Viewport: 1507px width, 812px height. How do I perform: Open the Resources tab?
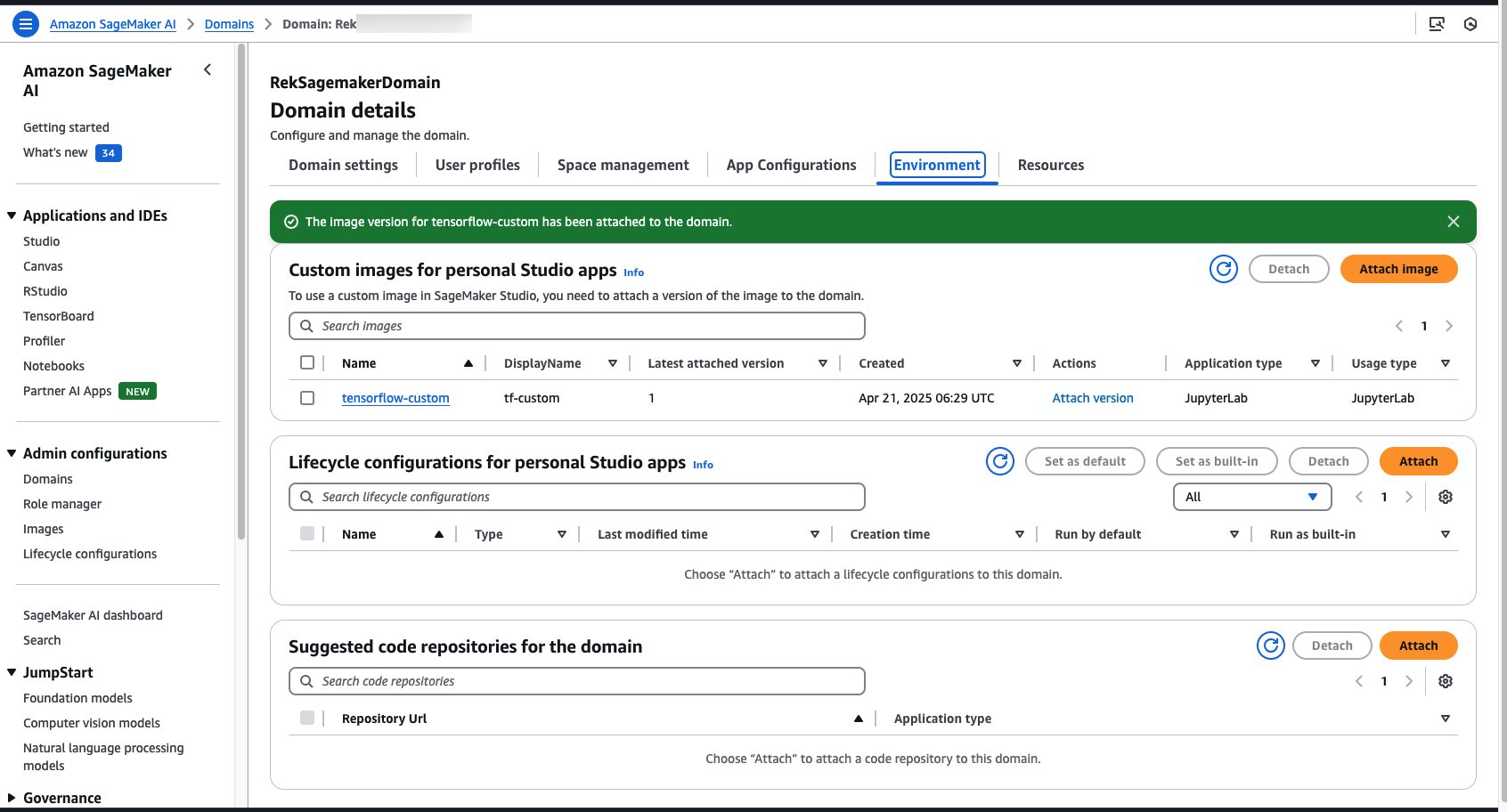click(1051, 165)
